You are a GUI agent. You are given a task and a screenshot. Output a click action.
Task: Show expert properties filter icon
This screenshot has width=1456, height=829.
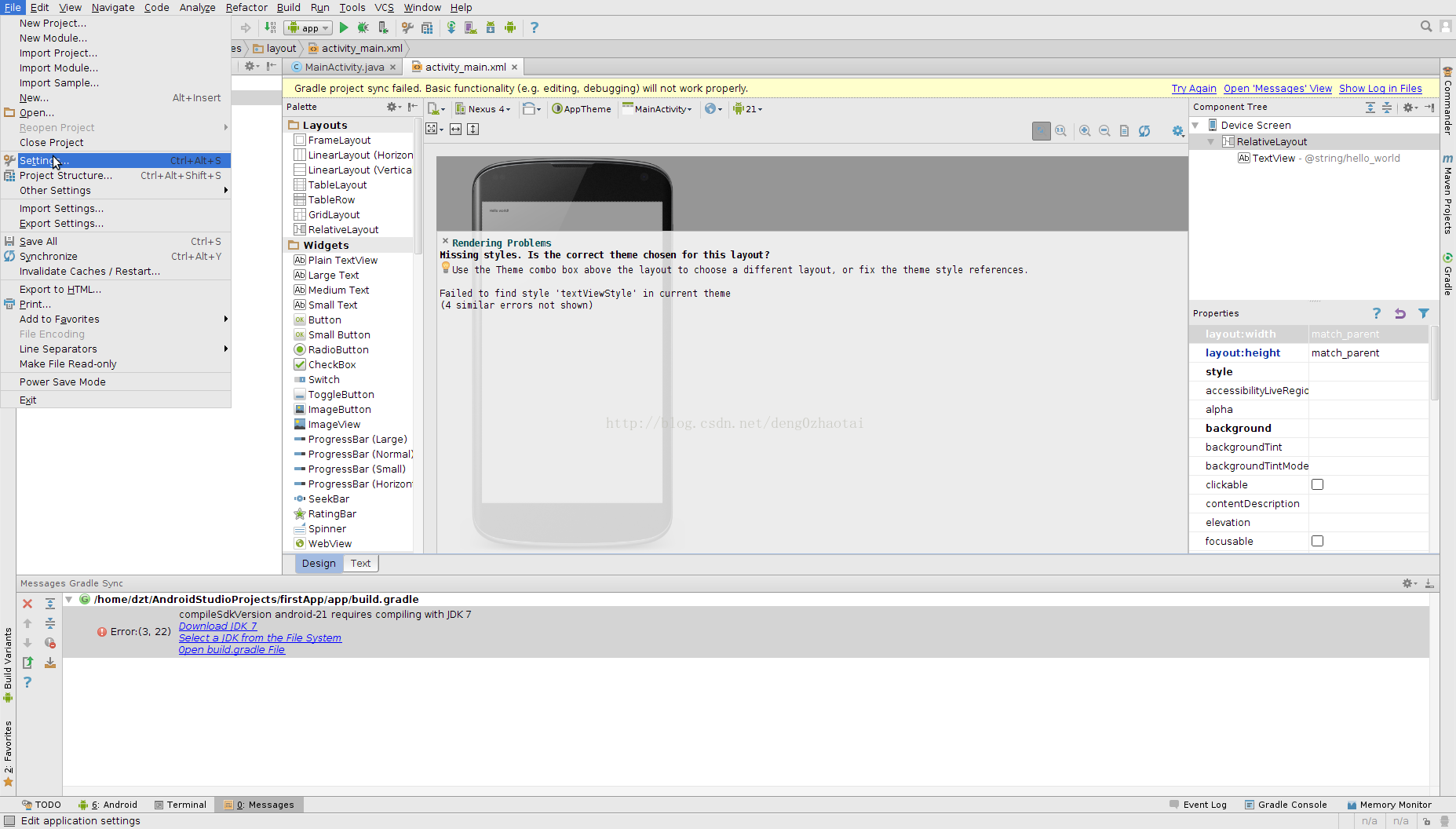pos(1424,313)
